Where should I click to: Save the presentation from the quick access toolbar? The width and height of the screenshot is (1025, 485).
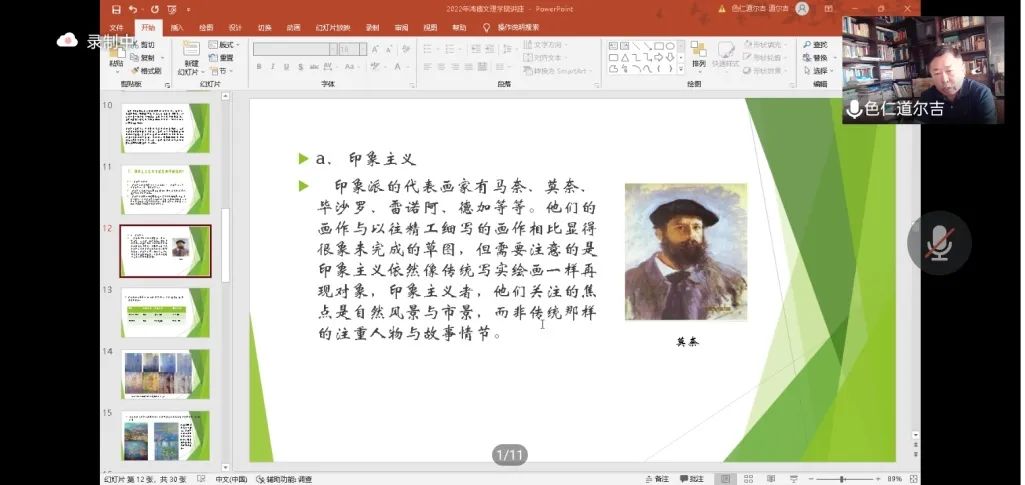[116, 9]
